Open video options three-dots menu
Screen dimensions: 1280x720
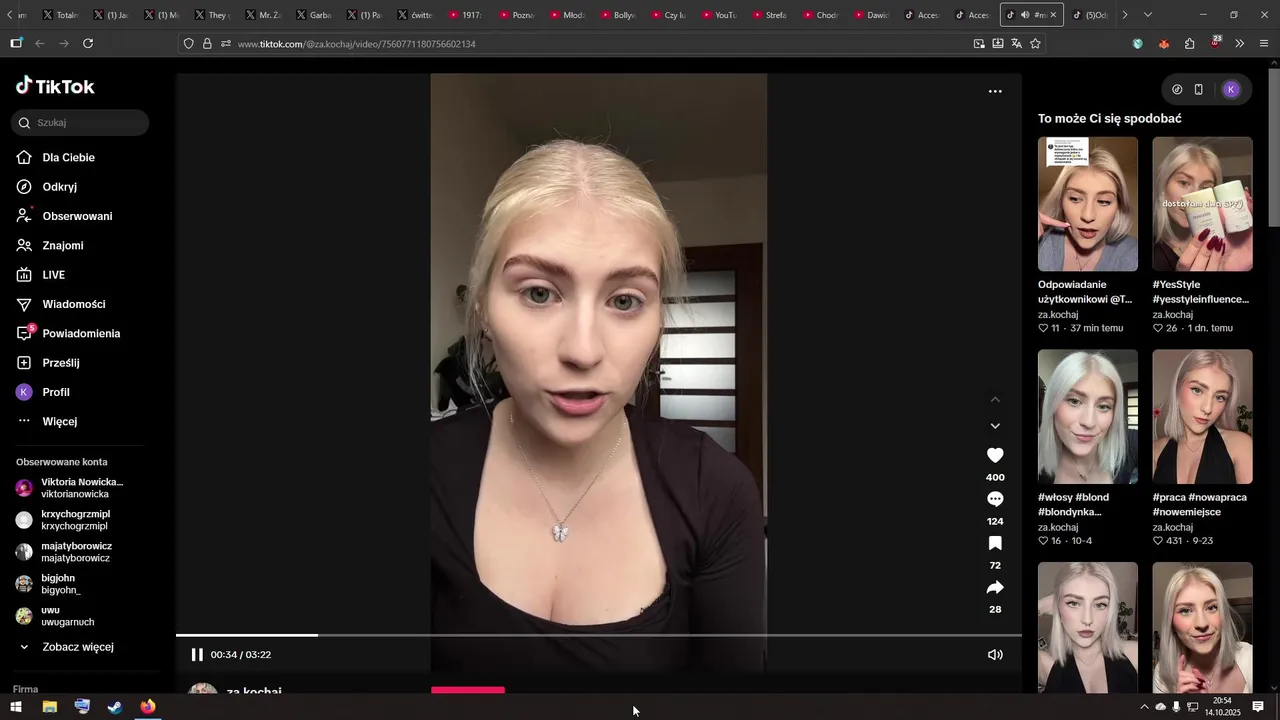coord(995,91)
